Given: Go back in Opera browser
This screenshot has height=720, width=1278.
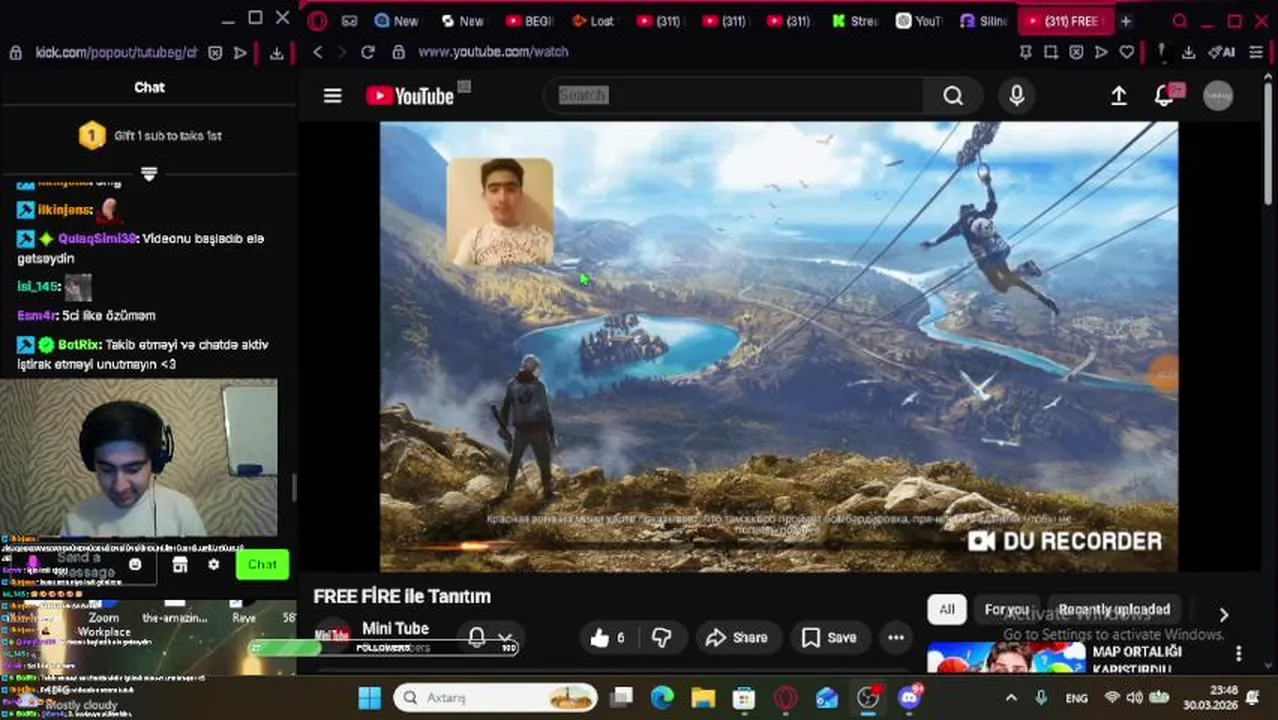Looking at the screenshot, I should [318, 52].
